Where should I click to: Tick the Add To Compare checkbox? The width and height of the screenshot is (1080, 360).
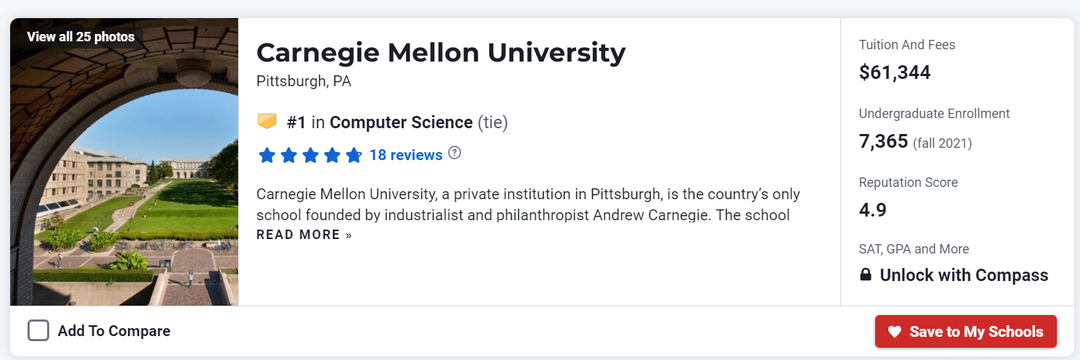point(39,330)
